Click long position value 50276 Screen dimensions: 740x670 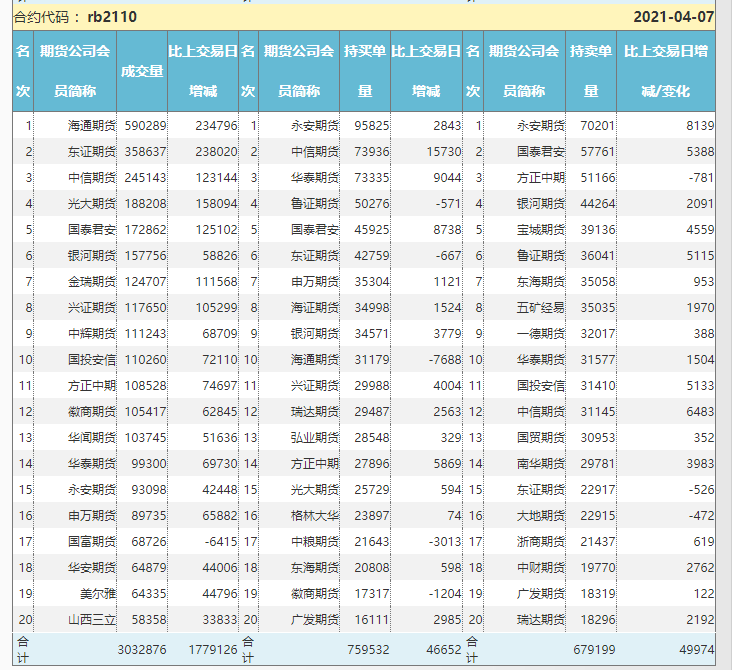pos(372,203)
